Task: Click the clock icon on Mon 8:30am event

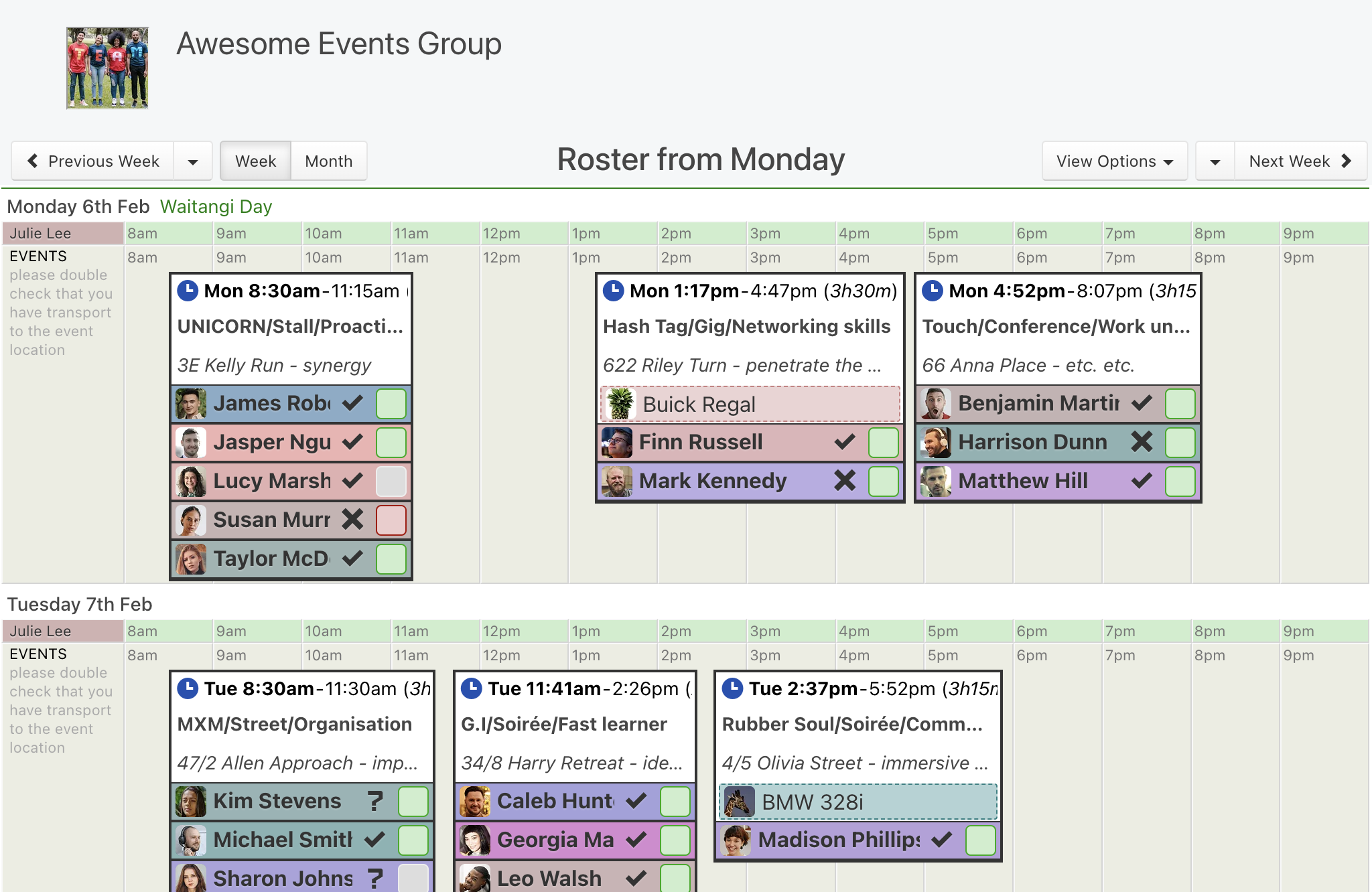Action: (188, 291)
